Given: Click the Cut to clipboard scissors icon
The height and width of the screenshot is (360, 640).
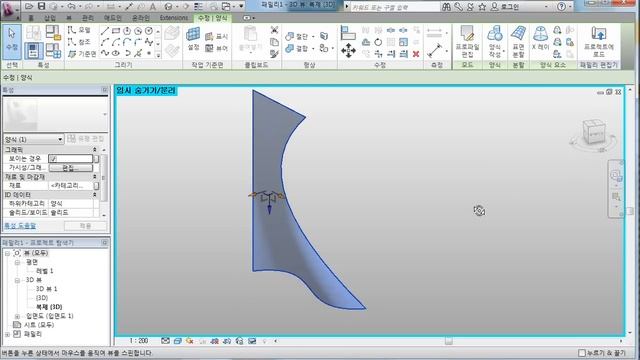Looking at the screenshot, I should [x=274, y=30].
